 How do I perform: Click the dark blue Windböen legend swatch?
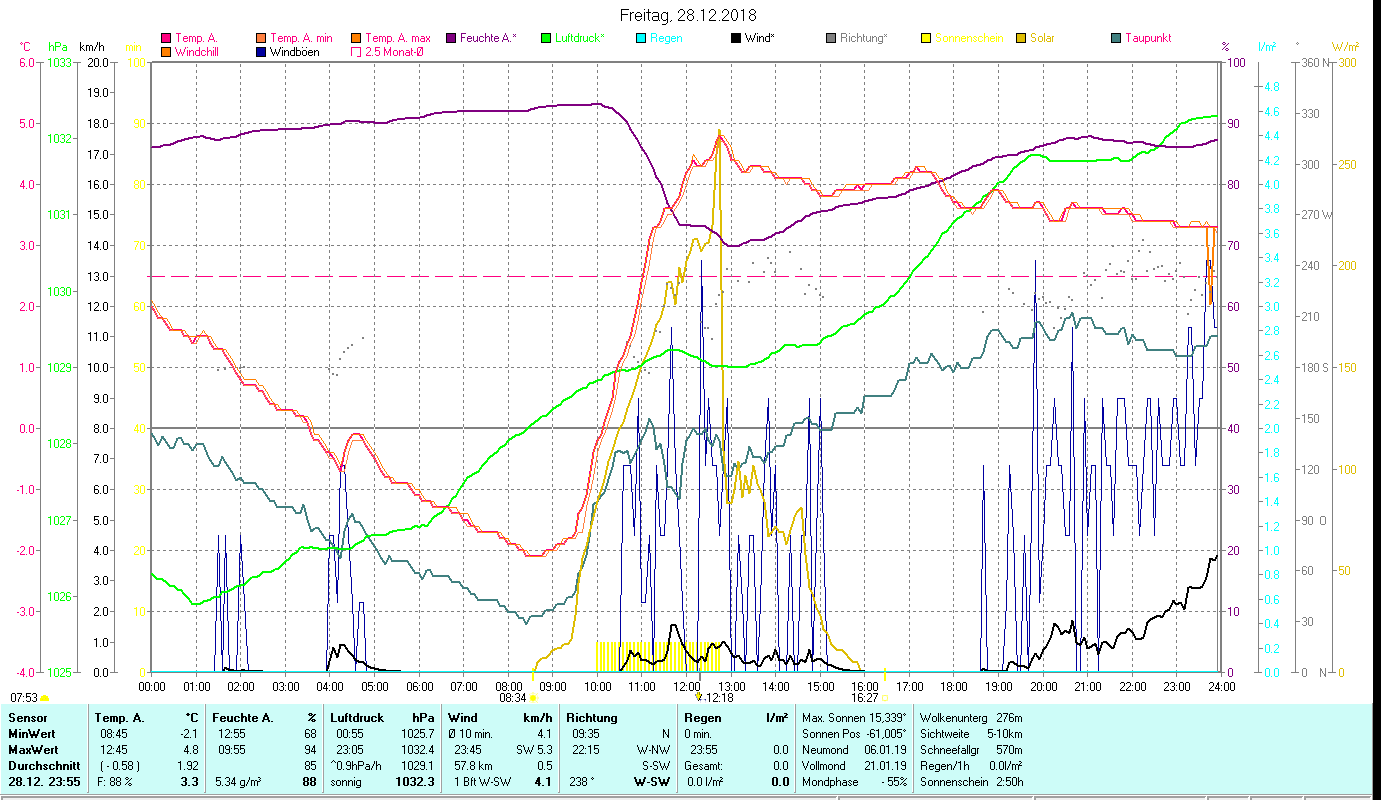click(x=262, y=52)
